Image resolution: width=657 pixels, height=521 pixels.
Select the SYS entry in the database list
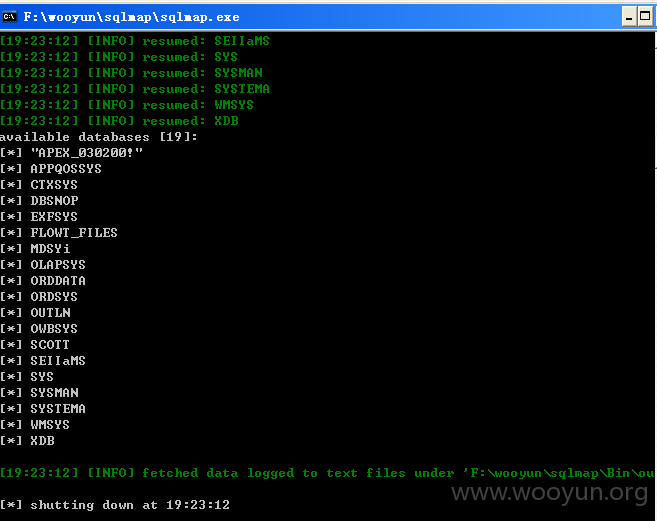coord(27,377)
